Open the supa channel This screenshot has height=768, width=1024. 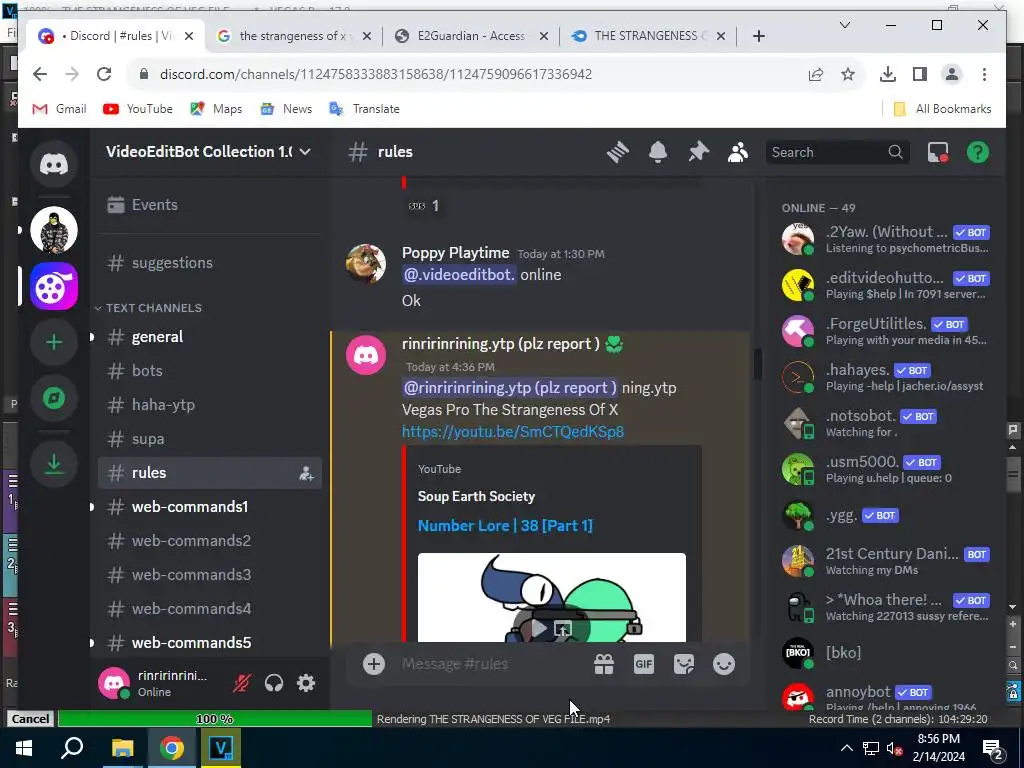pos(209,439)
